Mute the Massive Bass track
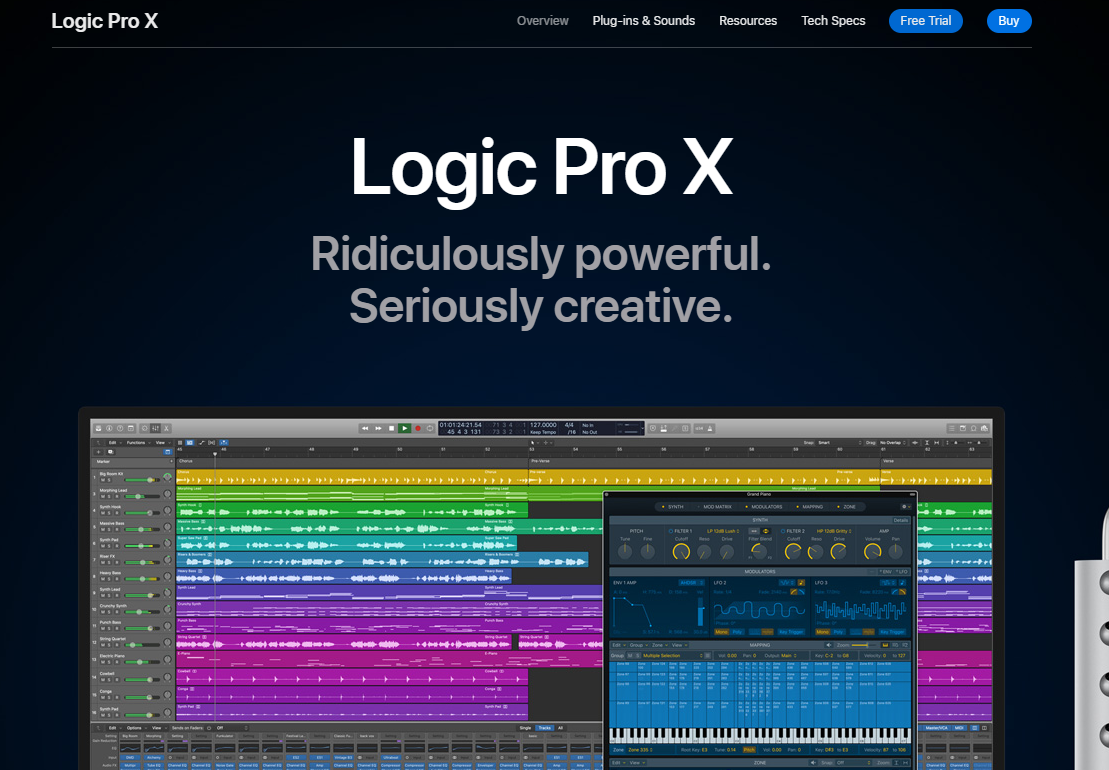1109x770 pixels. [x=103, y=530]
